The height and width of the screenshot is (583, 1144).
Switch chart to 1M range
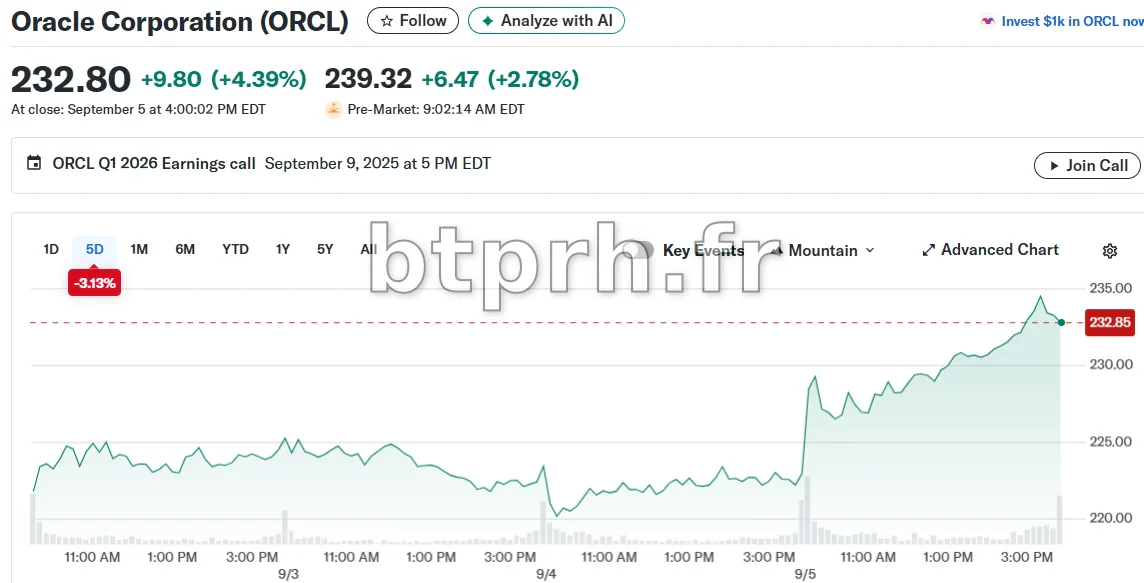[x=139, y=249]
